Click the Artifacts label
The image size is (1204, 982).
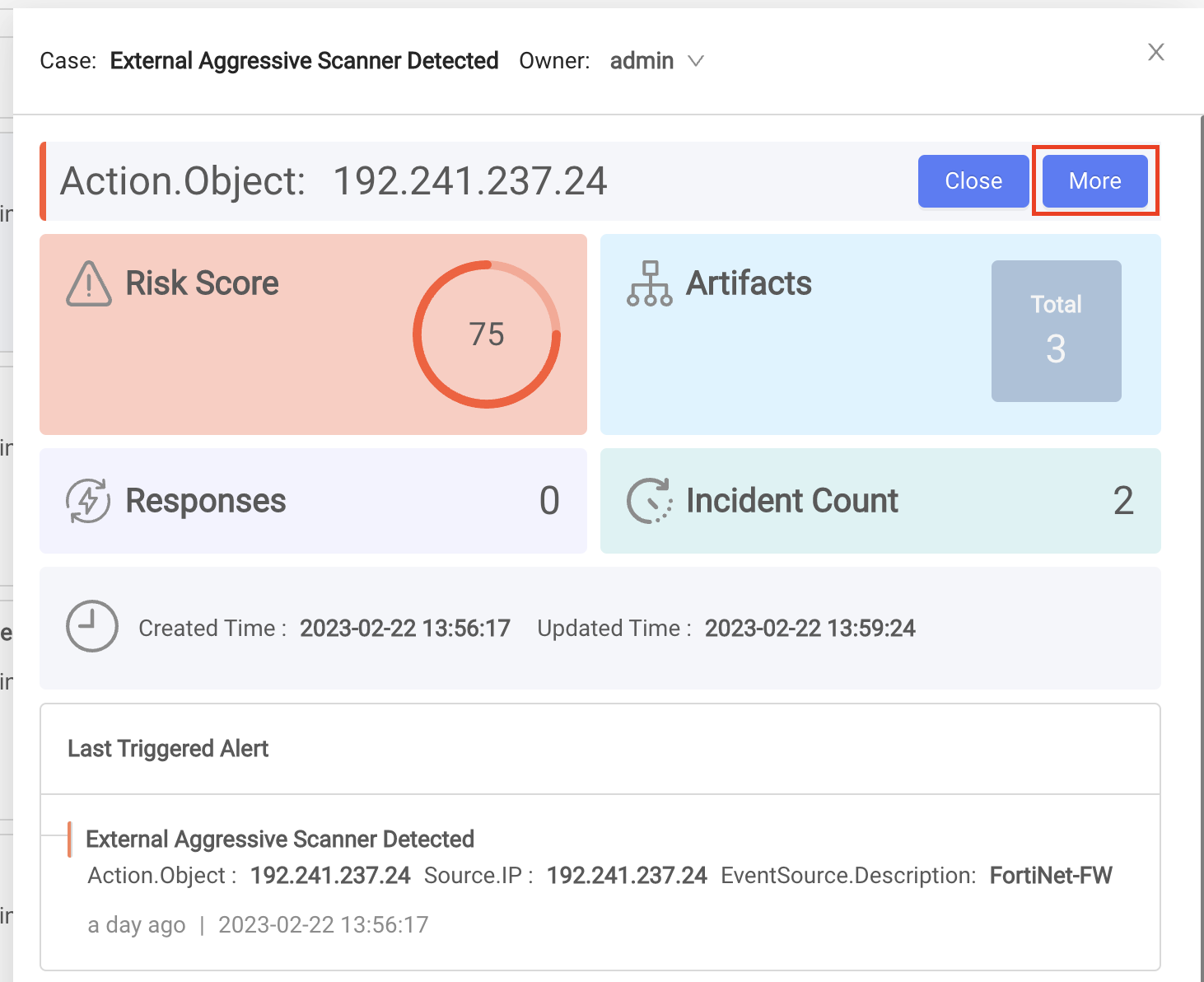(749, 283)
